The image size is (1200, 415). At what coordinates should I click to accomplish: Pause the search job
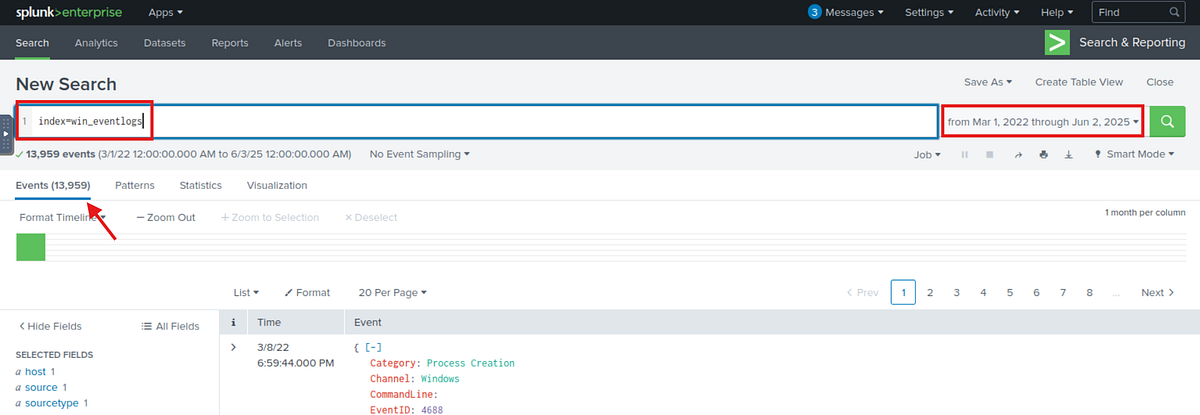point(965,155)
